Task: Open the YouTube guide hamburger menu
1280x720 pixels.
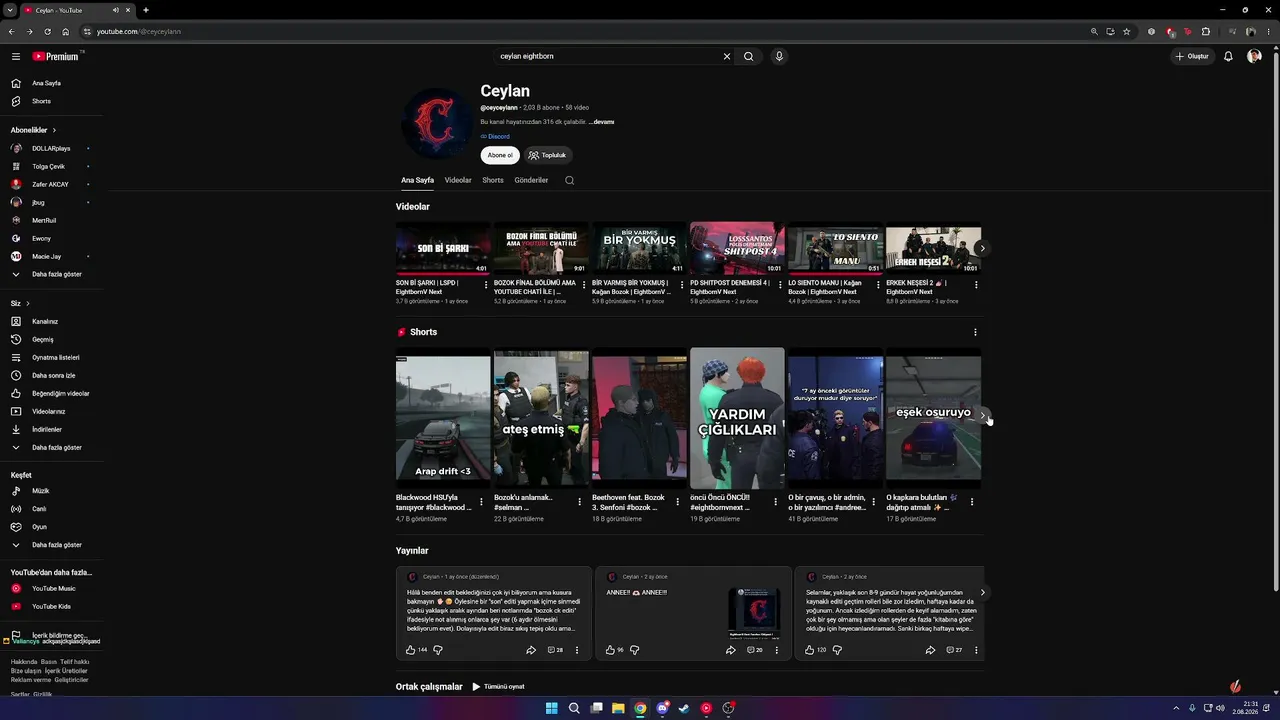Action: [16, 56]
